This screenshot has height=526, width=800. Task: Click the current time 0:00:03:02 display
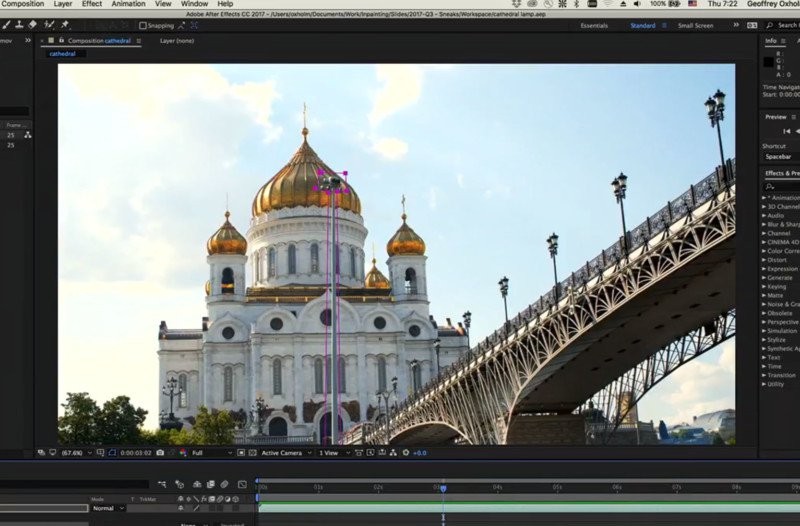pyautogui.click(x=136, y=453)
